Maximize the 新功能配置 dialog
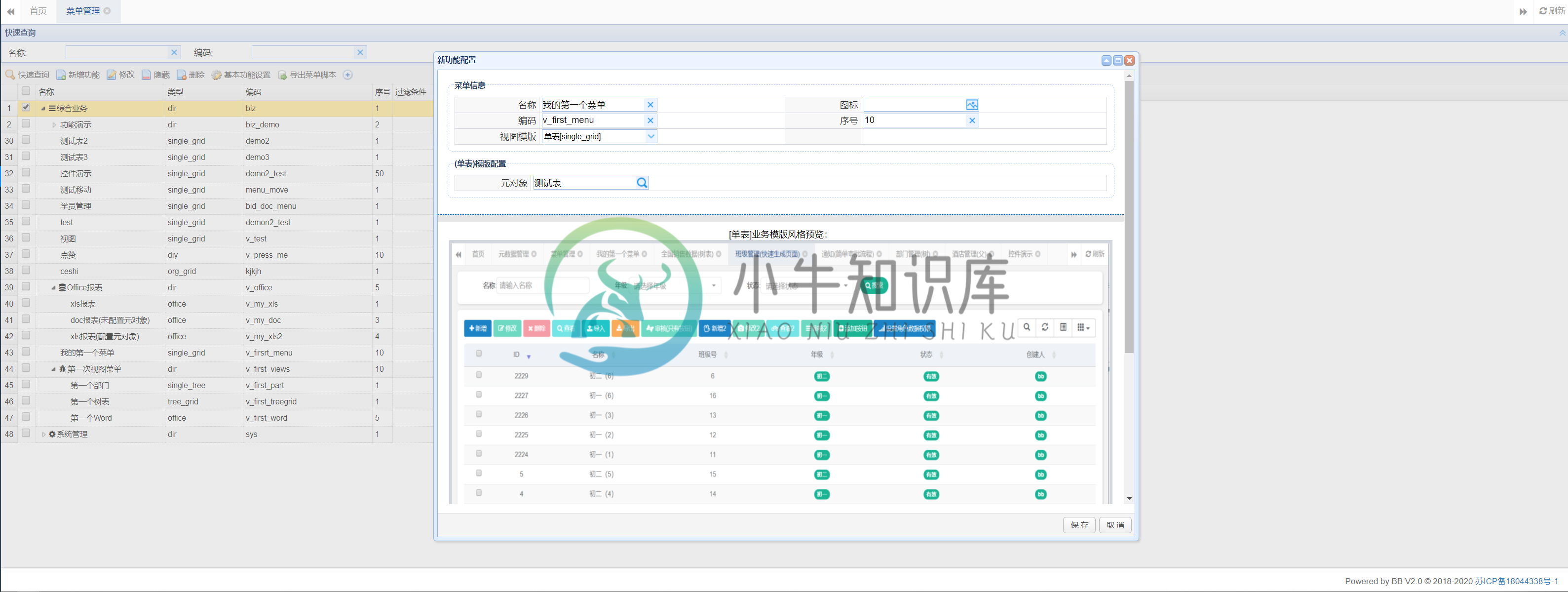This screenshot has width=1568, height=592. click(x=1117, y=60)
